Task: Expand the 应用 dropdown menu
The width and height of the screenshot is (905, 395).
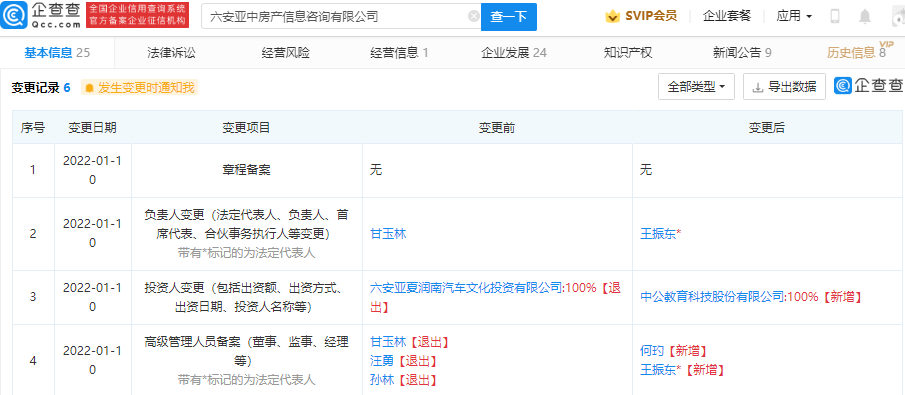Action: 794,16
